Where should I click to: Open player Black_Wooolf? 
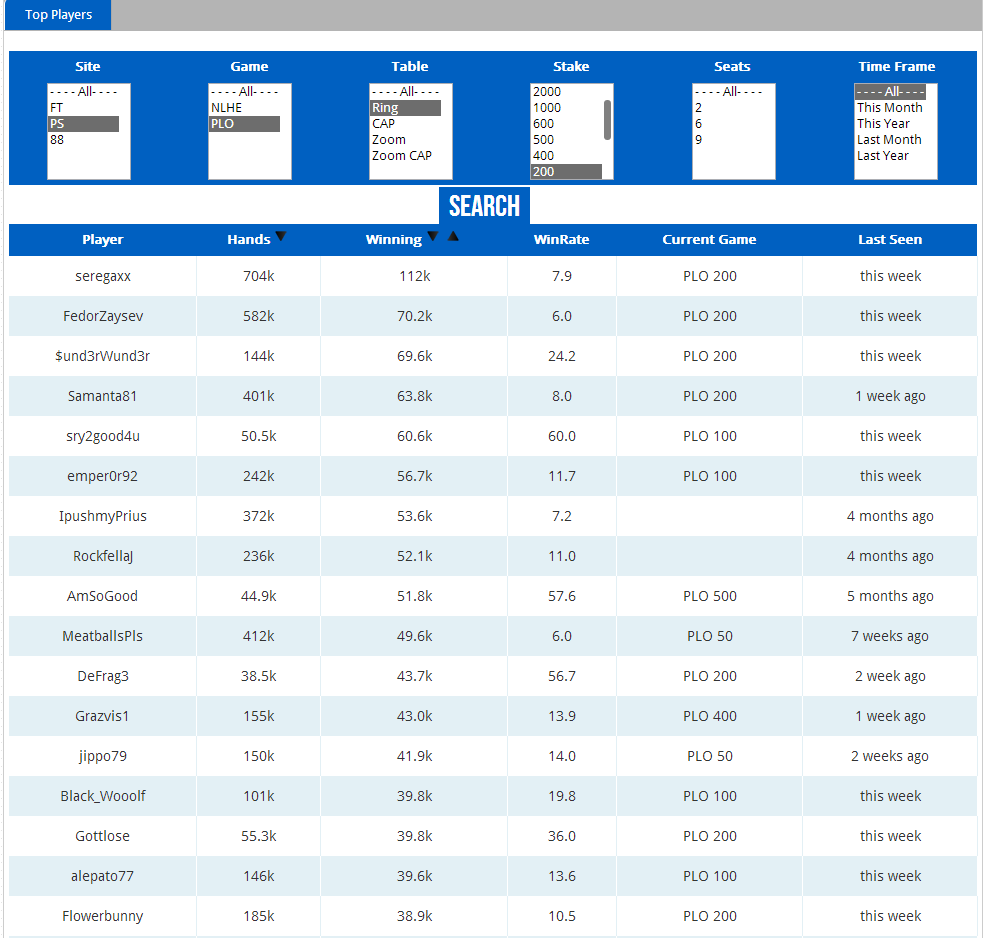[x=103, y=796]
